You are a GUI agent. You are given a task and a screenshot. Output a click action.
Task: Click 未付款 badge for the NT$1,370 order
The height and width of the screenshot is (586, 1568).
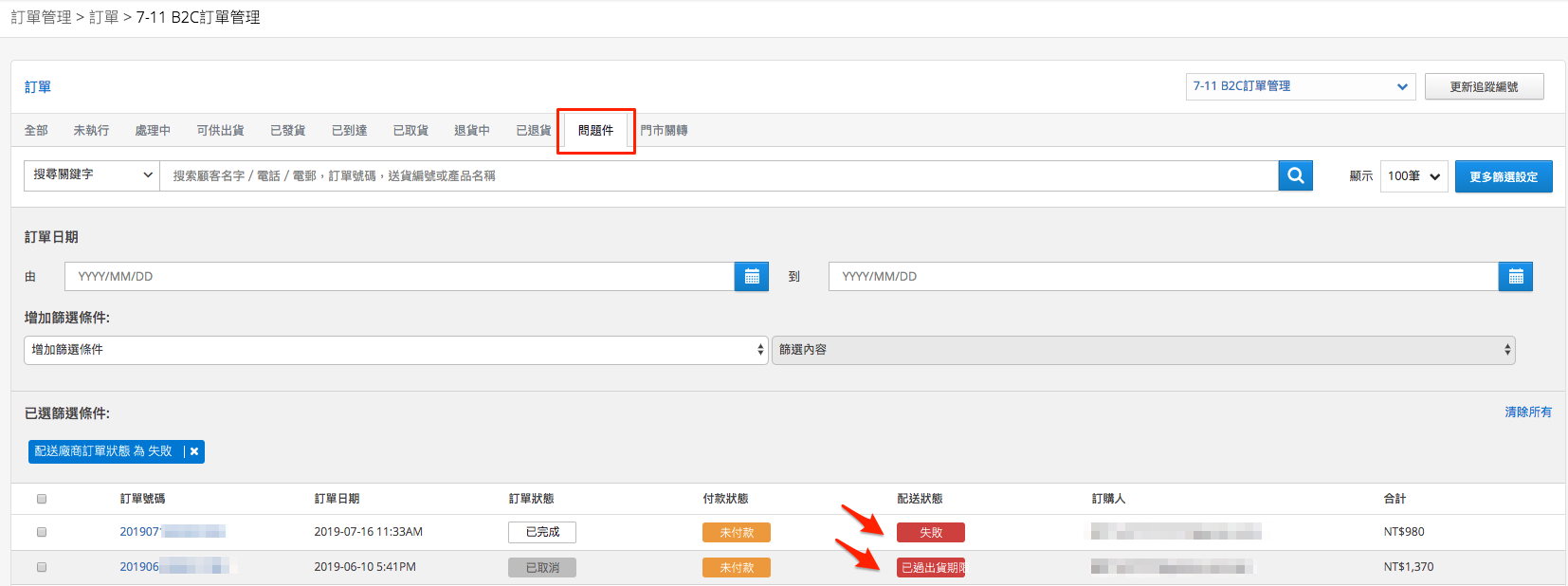[737, 567]
